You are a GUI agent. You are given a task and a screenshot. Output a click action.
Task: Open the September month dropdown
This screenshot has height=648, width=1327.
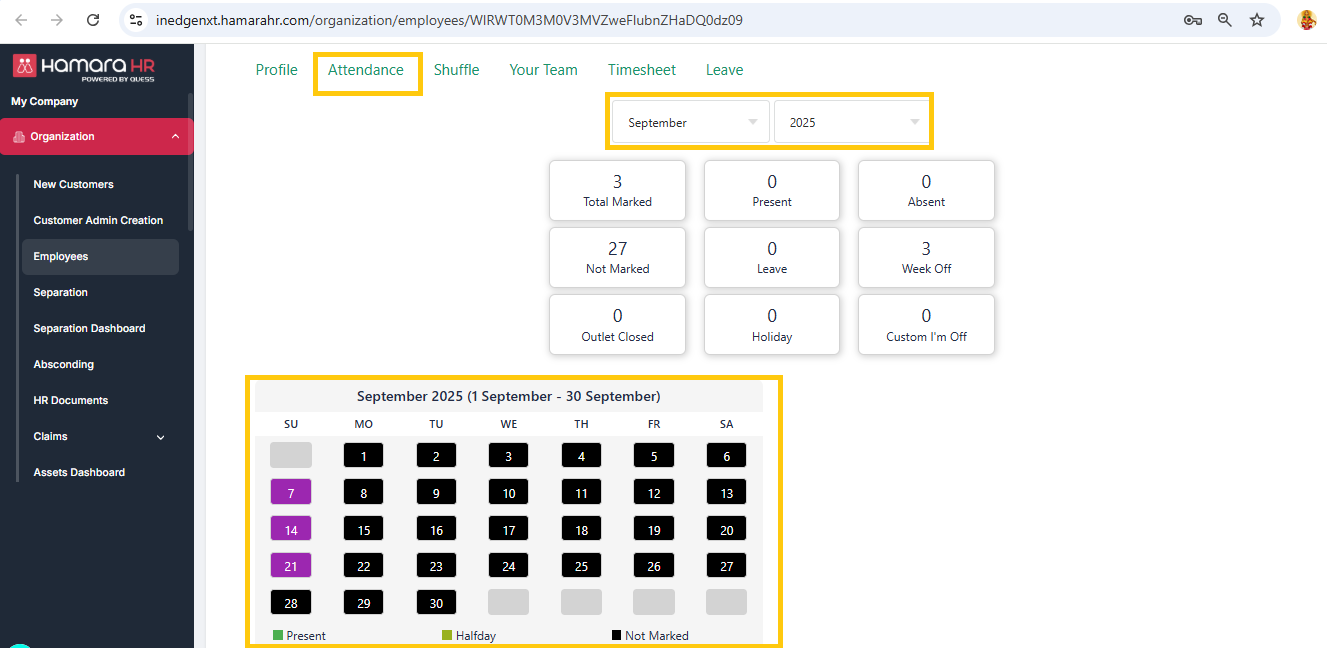[x=691, y=122]
